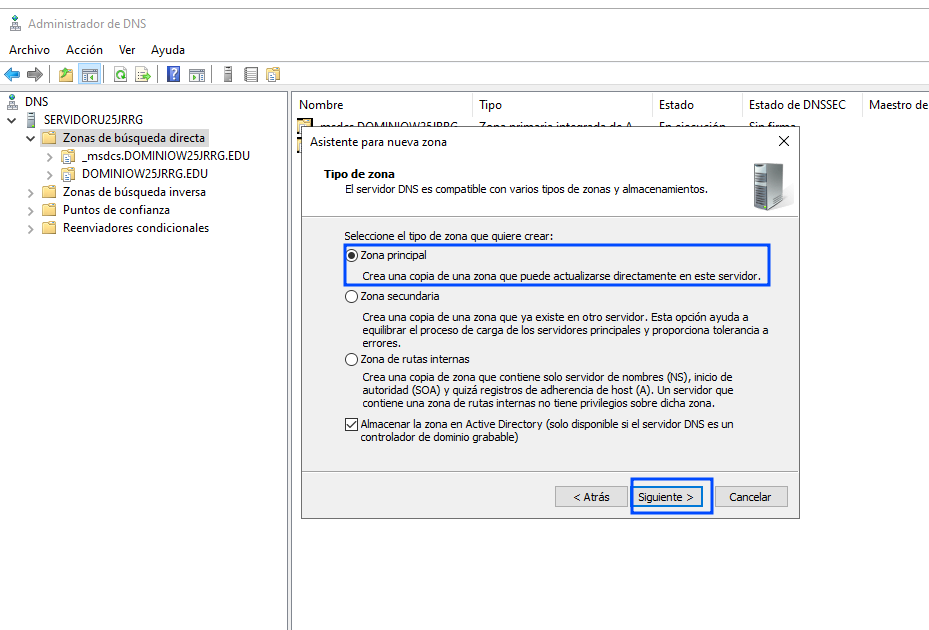Open the Ayuda menu

point(168,50)
